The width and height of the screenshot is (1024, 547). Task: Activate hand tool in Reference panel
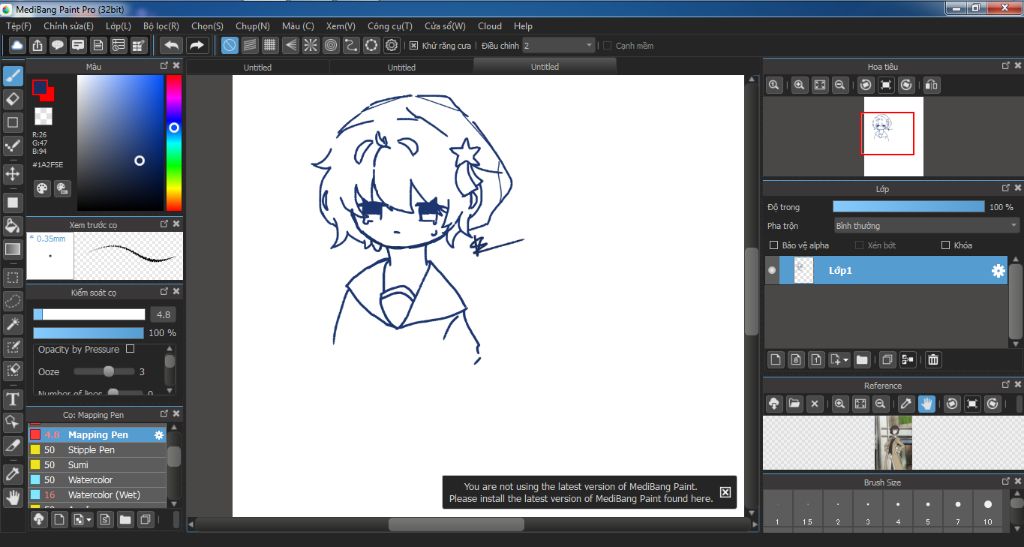926,404
